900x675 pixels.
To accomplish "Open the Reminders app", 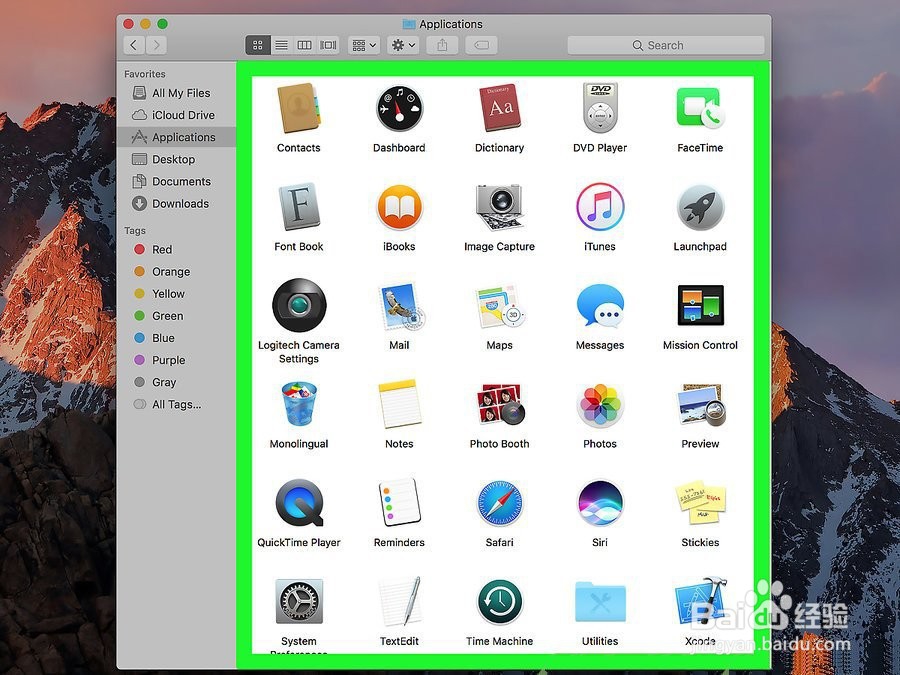I will [x=399, y=503].
